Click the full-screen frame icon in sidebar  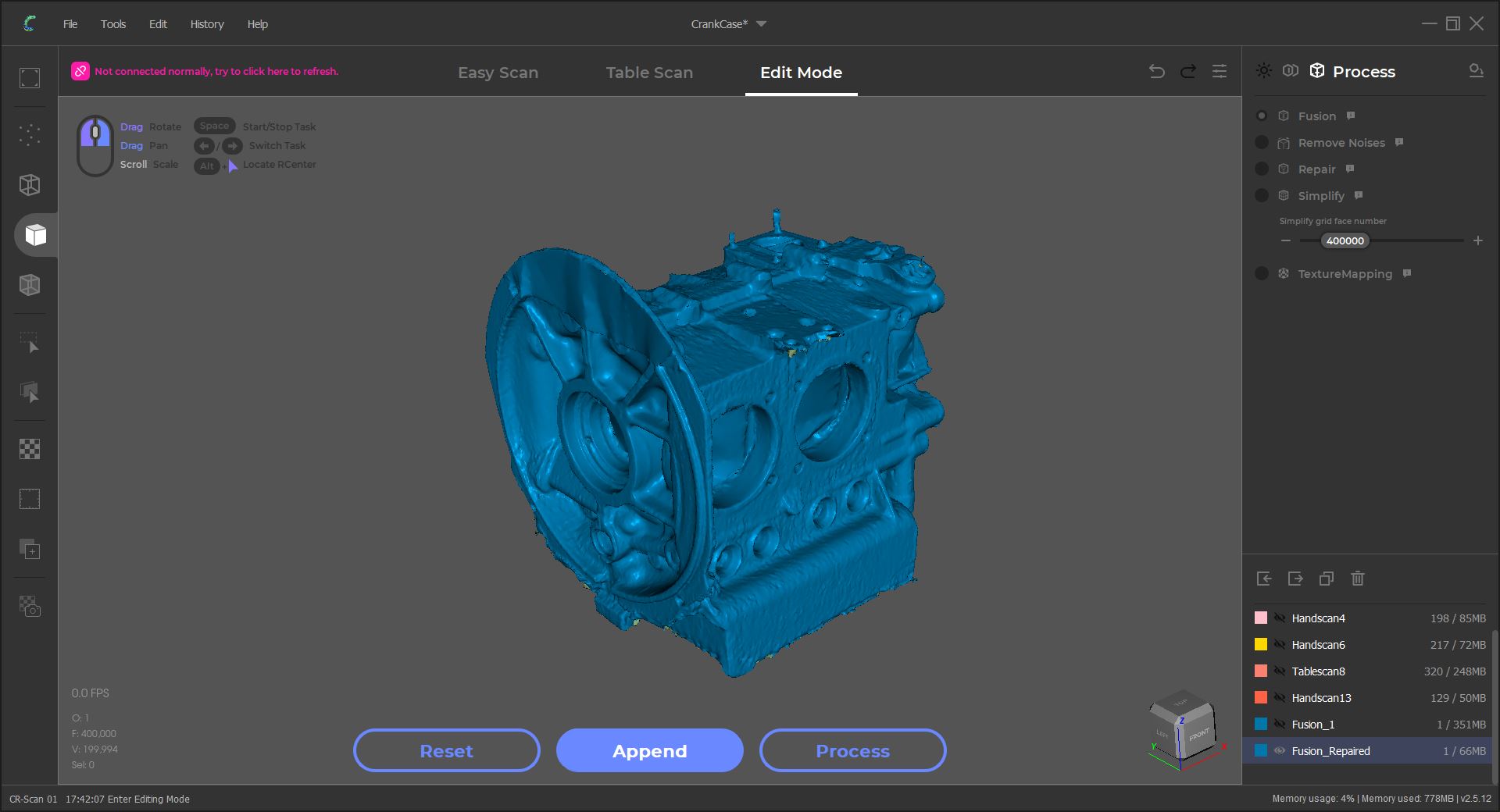pyautogui.click(x=30, y=78)
